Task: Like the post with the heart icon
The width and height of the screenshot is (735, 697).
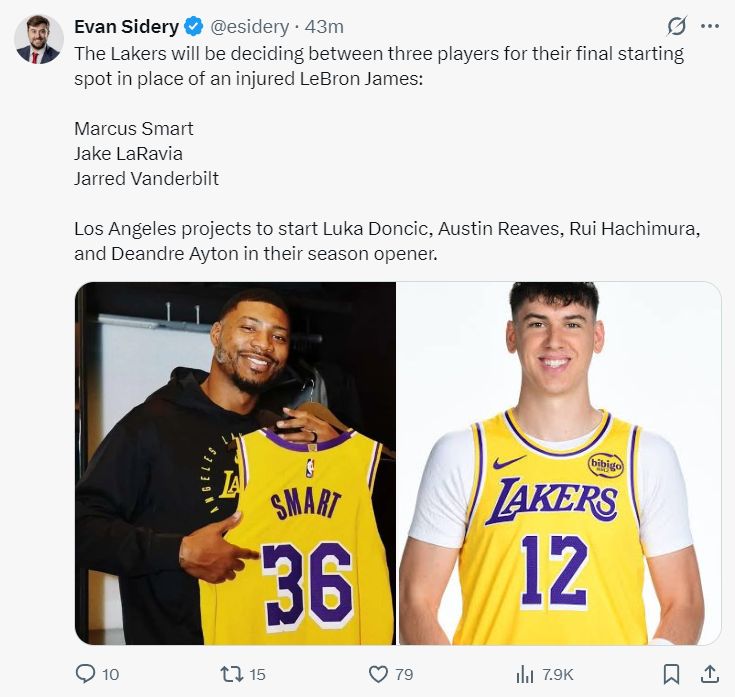Action: tap(378, 674)
